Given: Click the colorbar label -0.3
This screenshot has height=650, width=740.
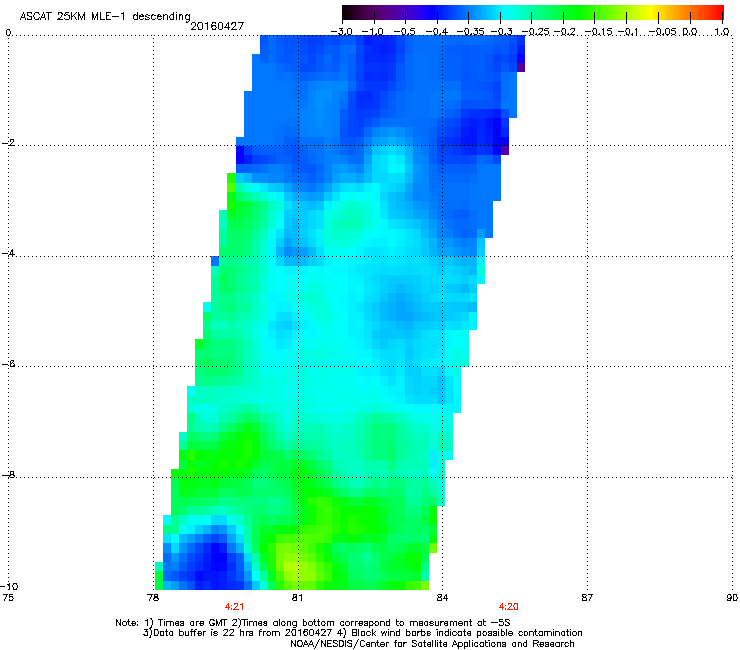Looking at the screenshot, I should [x=501, y=32].
